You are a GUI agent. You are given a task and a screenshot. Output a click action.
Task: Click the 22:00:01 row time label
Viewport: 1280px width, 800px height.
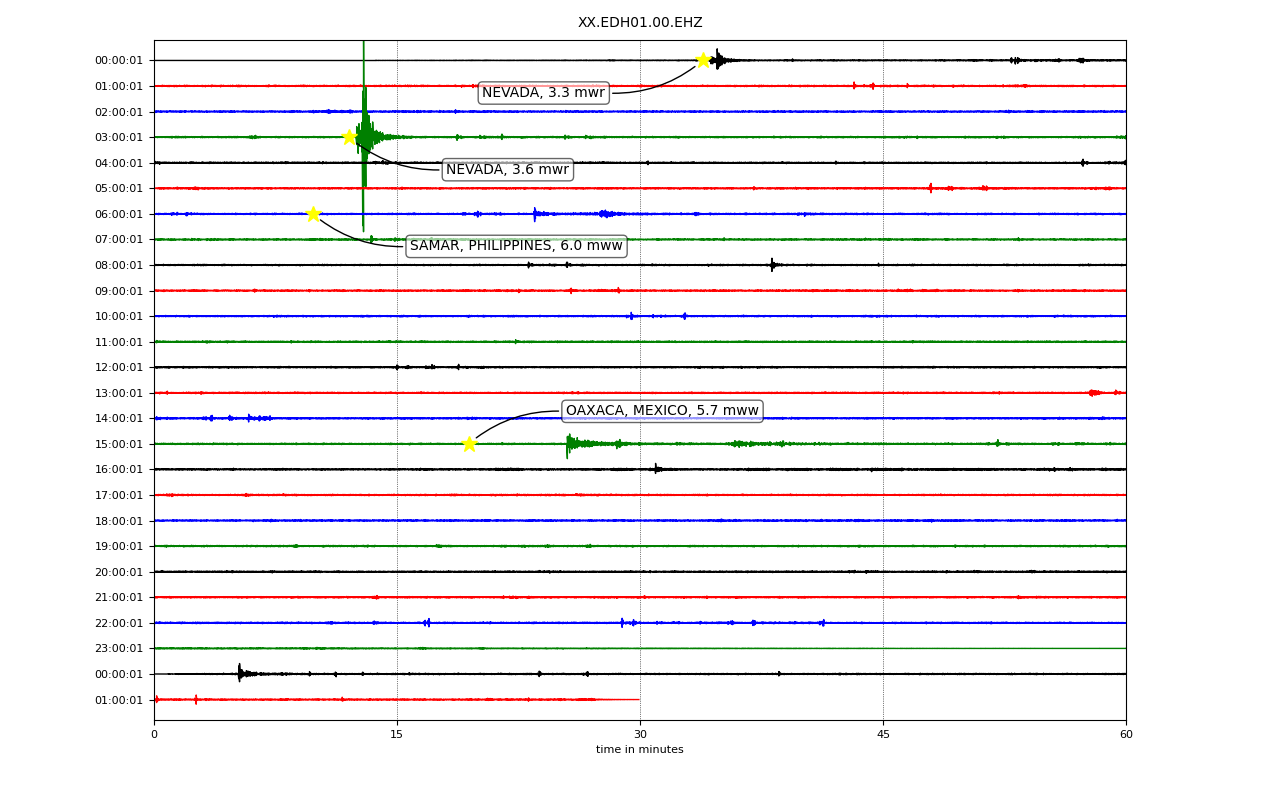tap(119, 623)
